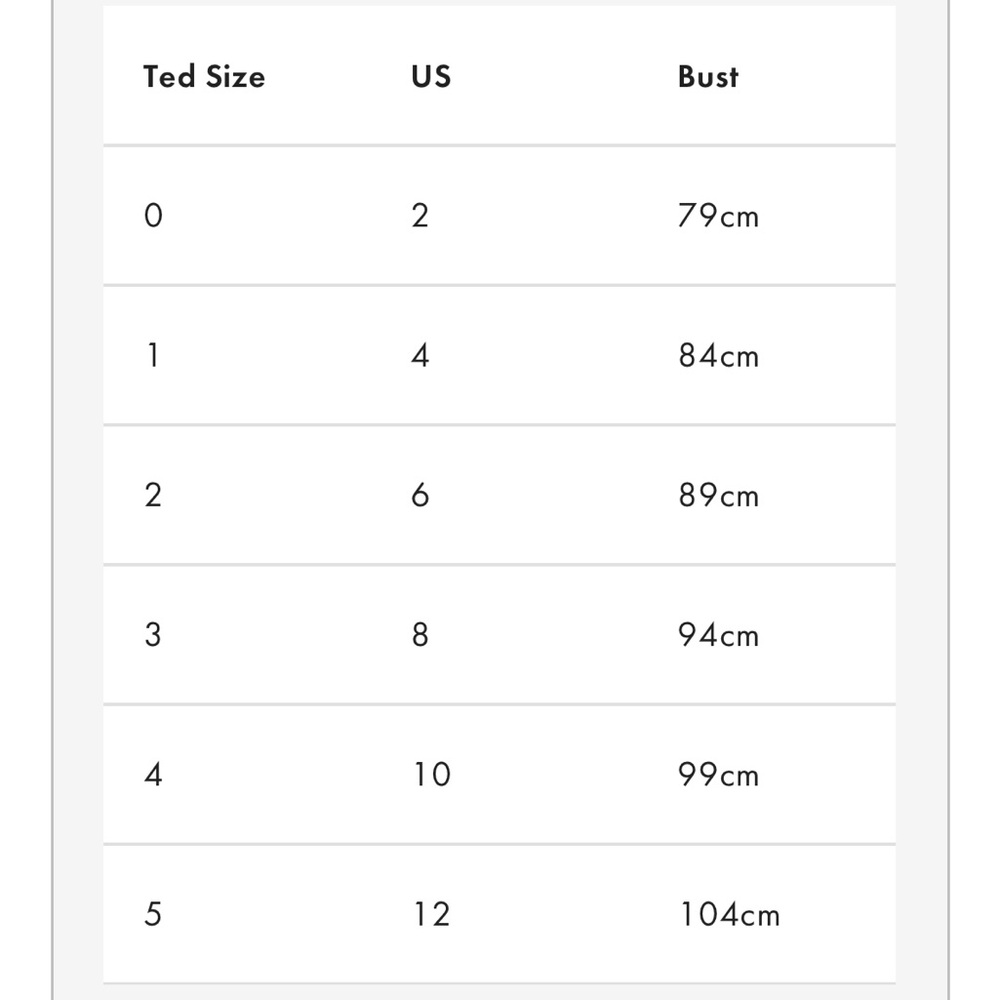Viewport: 1000px width, 1000px height.
Task: Select the 79cm bust value
Action: [718, 216]
